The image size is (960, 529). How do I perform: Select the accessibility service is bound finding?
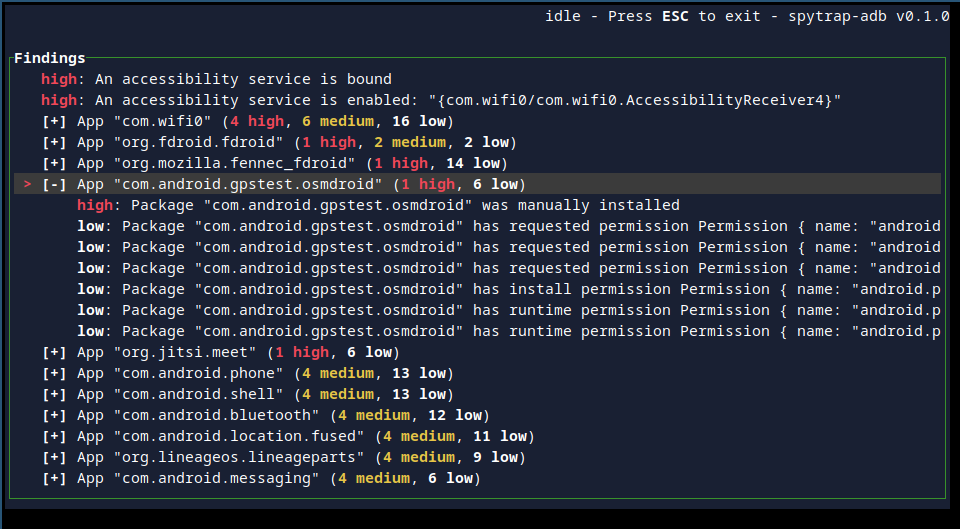tap(216, 80)
